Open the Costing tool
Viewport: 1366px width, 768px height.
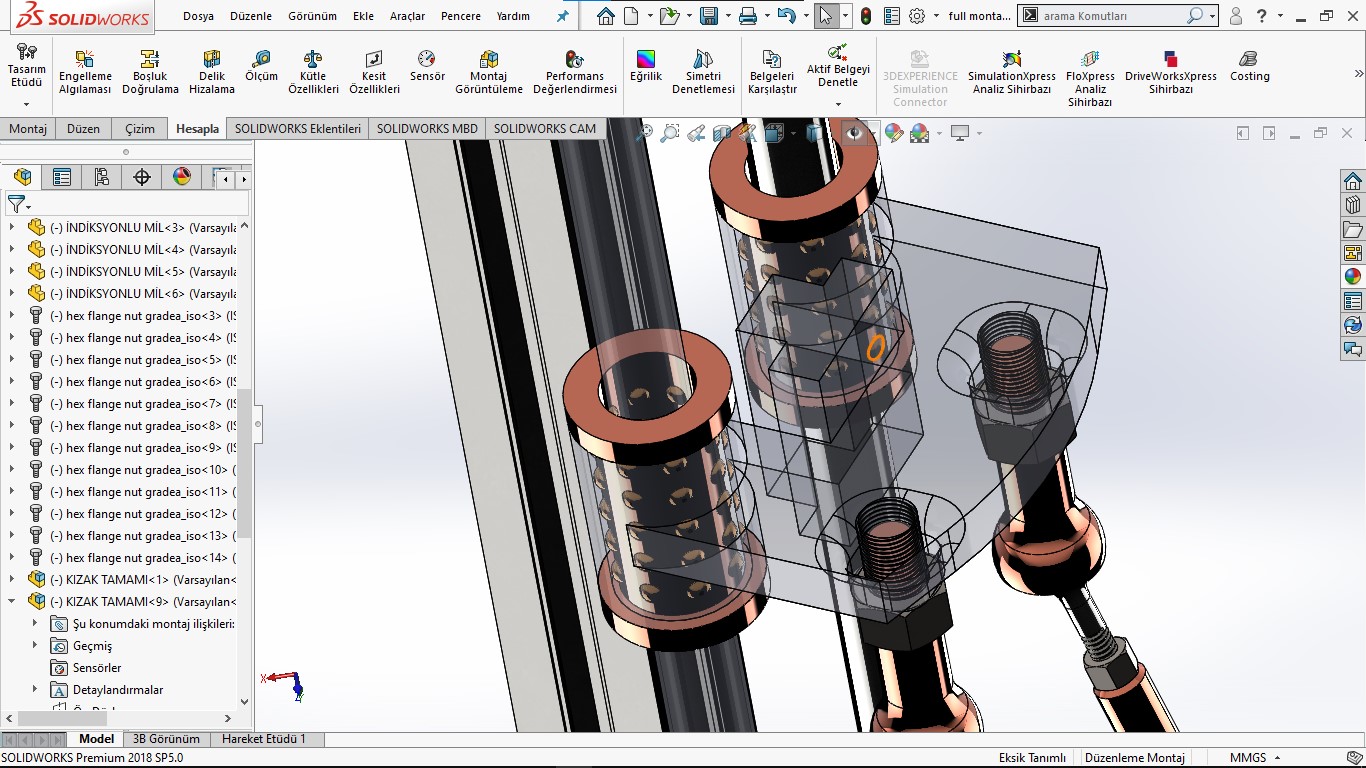click(x=1249, y=66)
